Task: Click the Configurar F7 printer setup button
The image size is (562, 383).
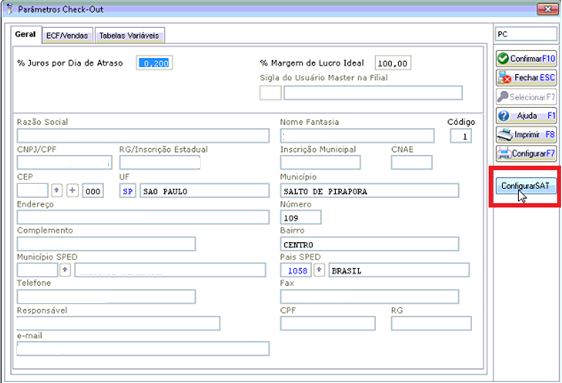Action: (x=526, y=154)
